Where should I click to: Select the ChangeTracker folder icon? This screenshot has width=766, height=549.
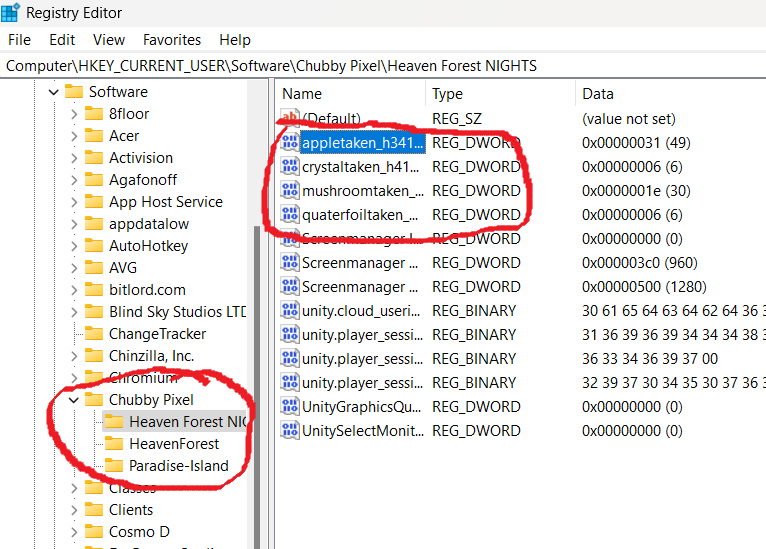pos(94,333)
